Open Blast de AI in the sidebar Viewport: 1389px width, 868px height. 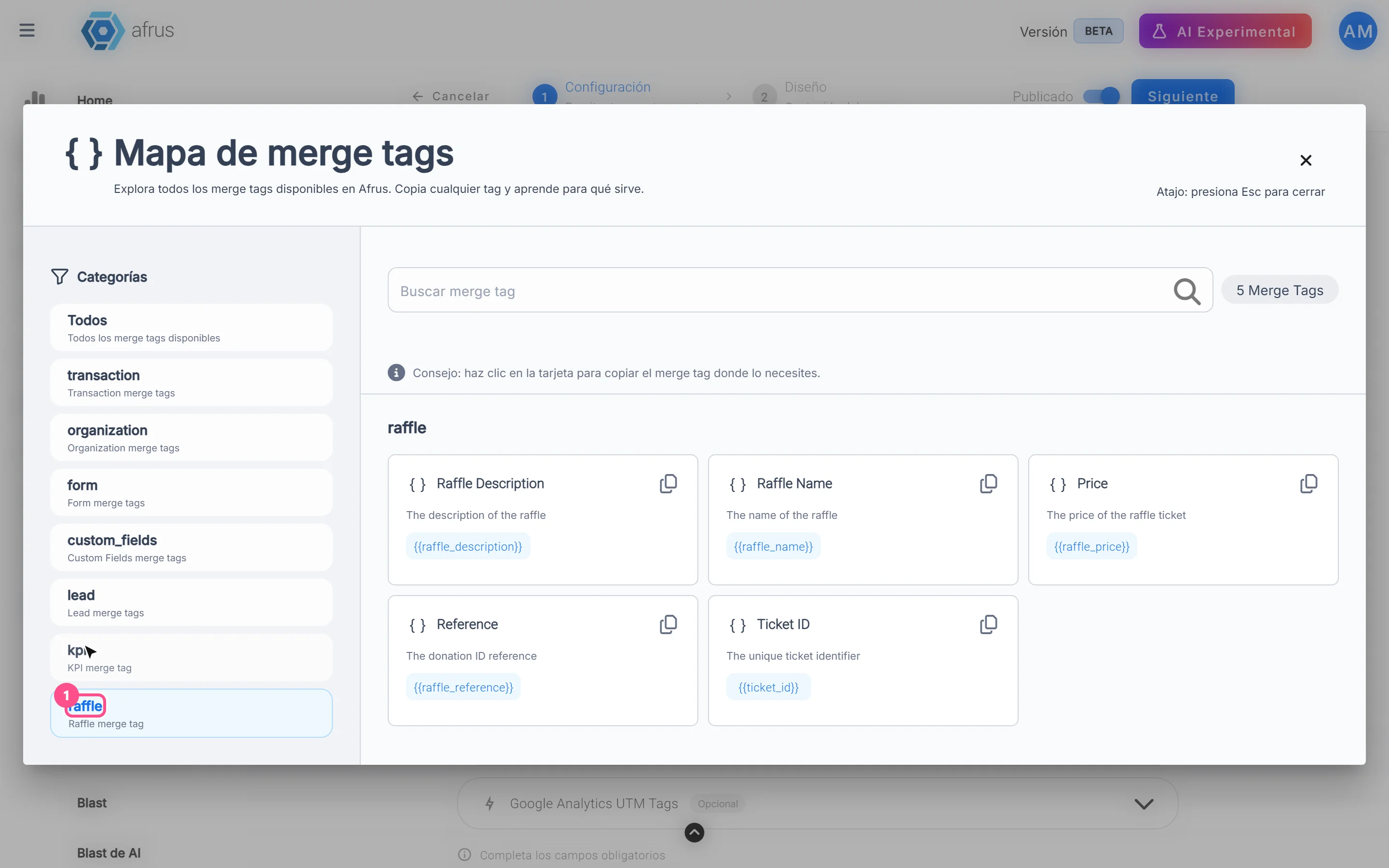pyautogui.click(x=109, y=853)
